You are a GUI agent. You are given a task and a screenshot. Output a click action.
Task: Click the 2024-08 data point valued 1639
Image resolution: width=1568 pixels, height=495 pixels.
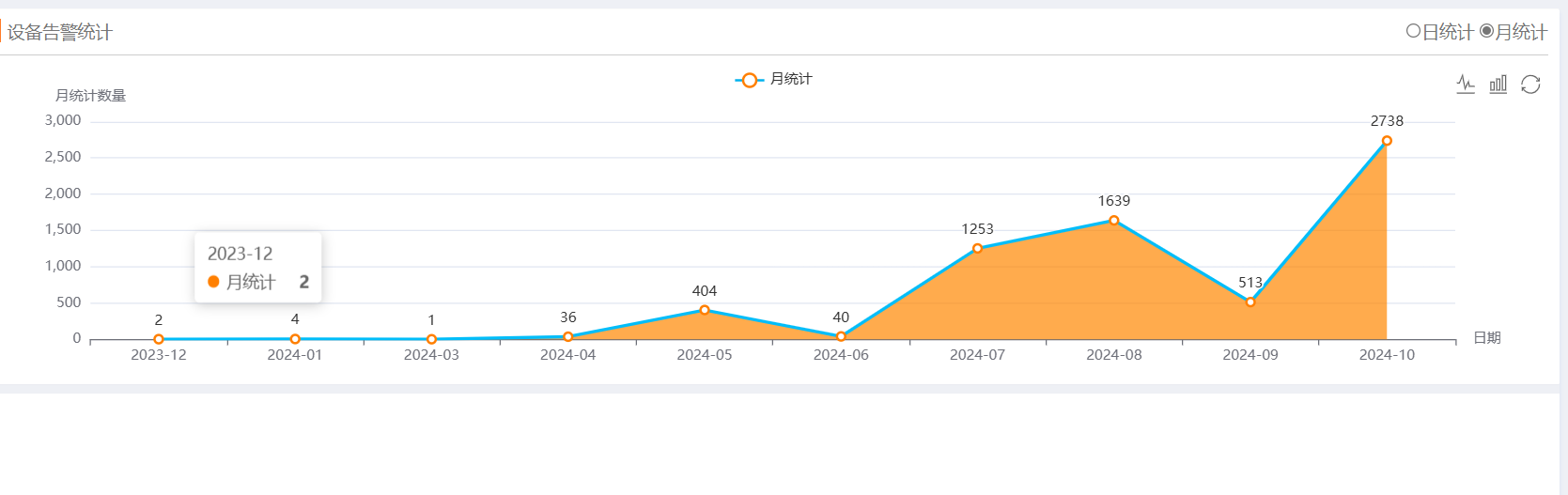click(1114, 221)
